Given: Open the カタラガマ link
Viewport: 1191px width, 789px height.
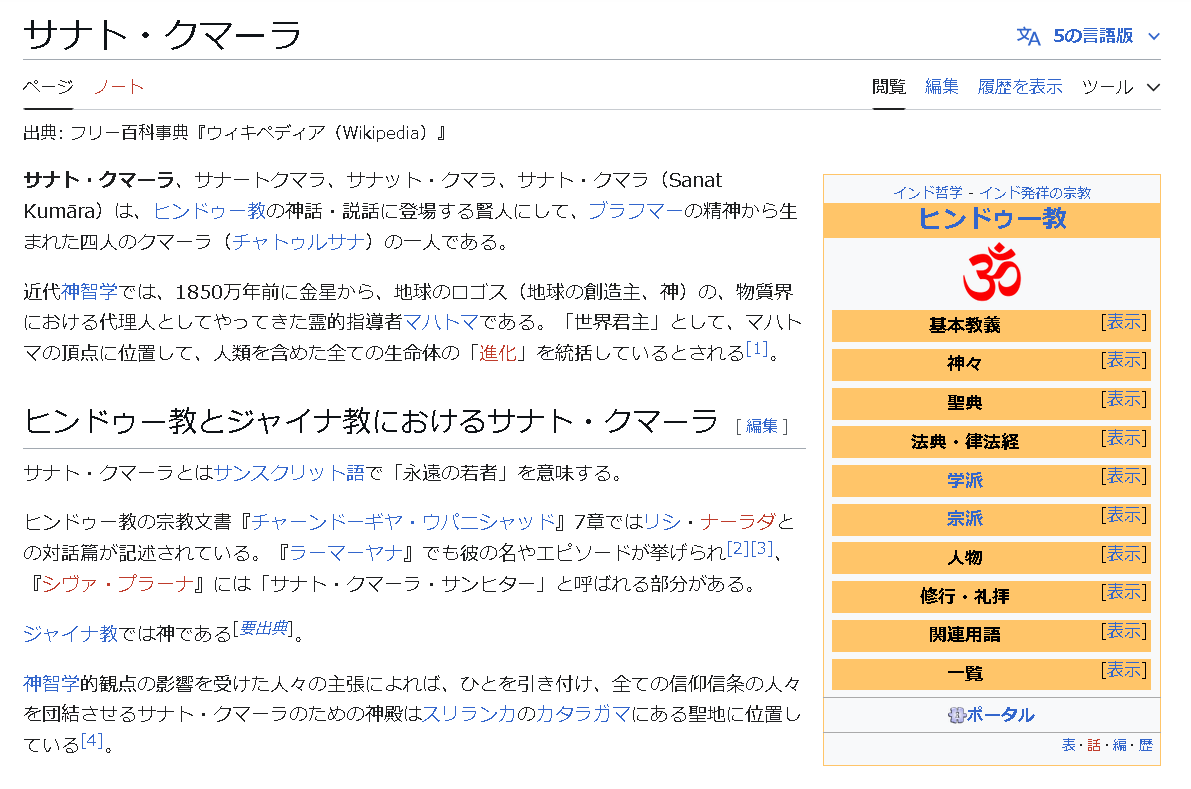Looking at the screenshot, I should point(583,714).
